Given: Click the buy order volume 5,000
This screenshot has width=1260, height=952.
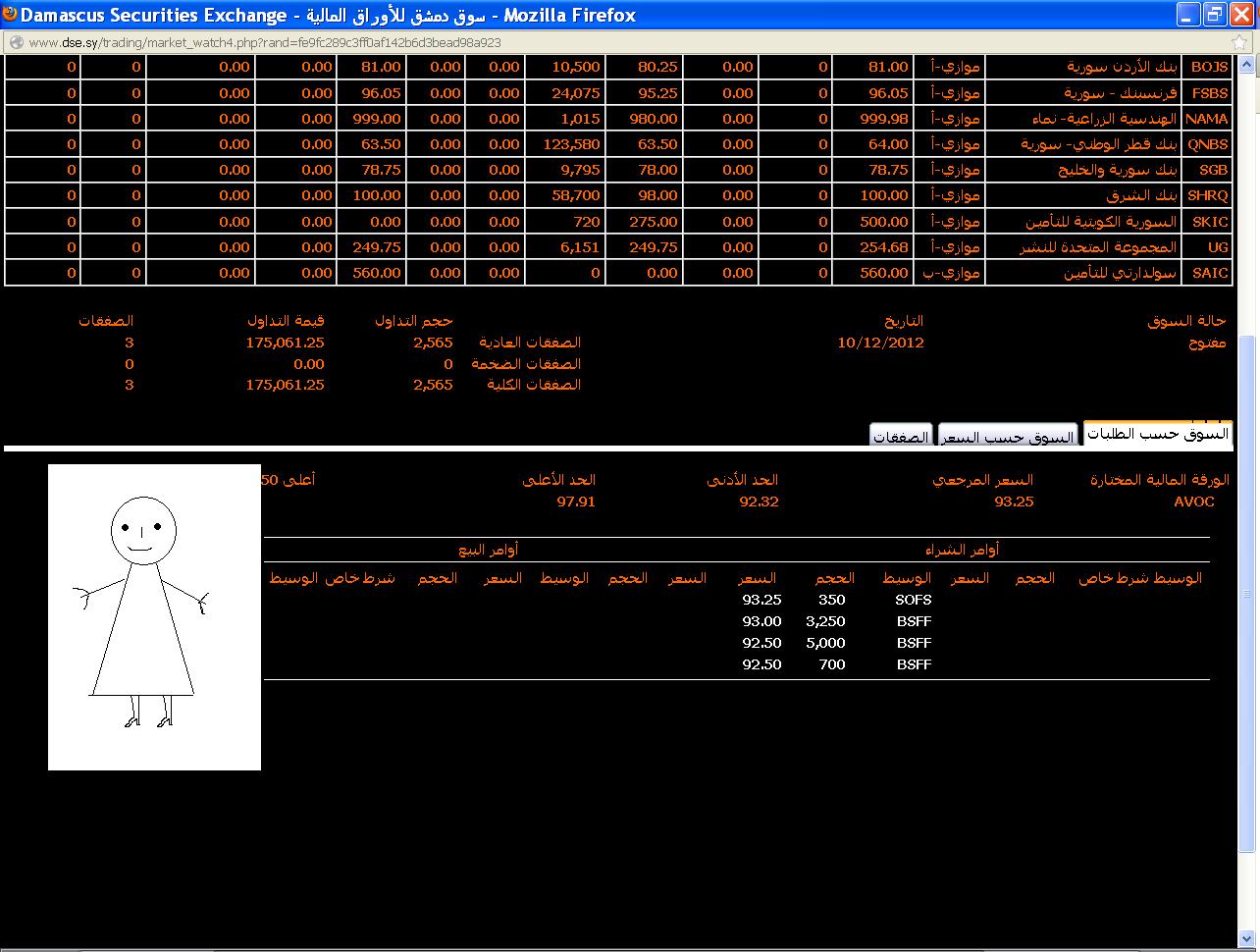Looking at the screenshot, I should pyautogui.click(x=825, y=643).
